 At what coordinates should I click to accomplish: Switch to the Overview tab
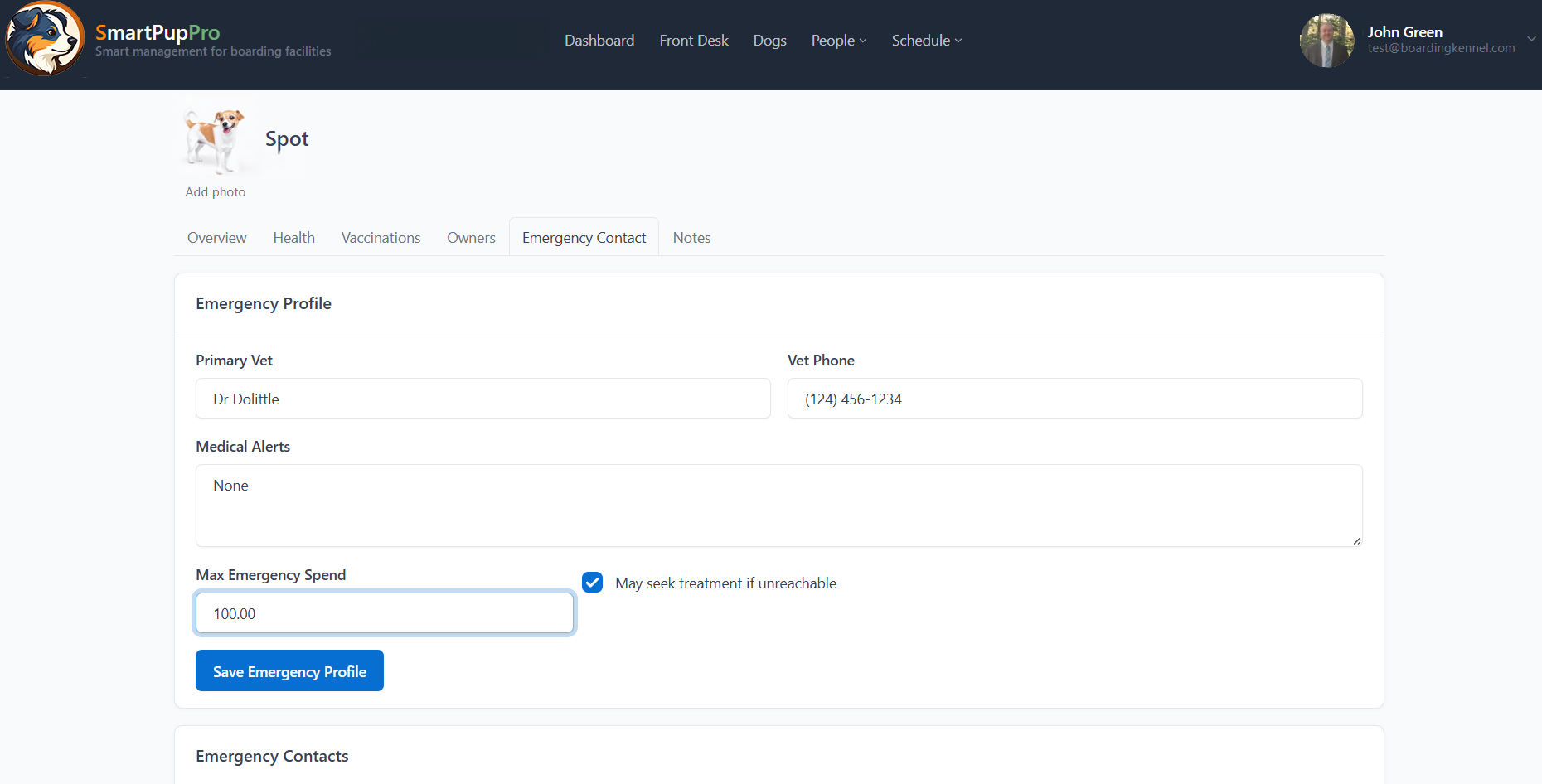coord(216,238)
